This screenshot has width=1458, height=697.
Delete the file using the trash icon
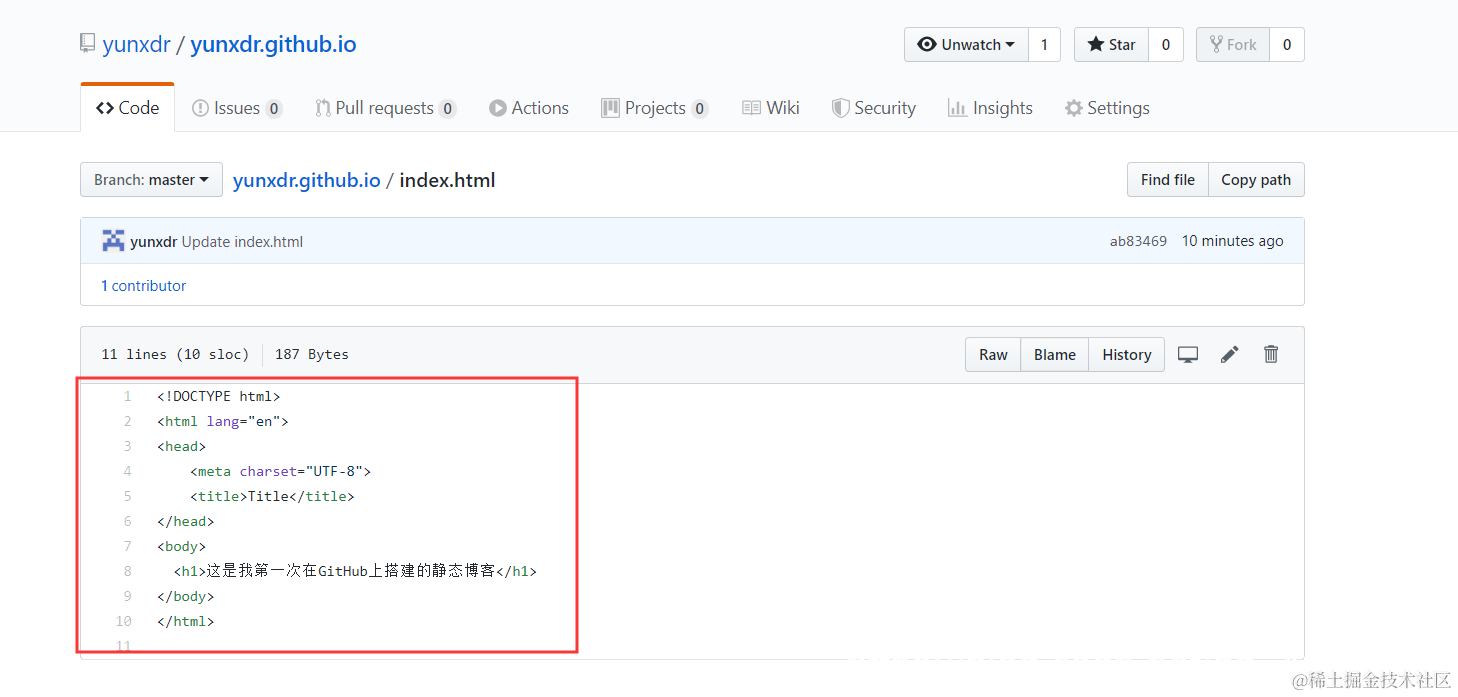click(x=1271, y=354)
